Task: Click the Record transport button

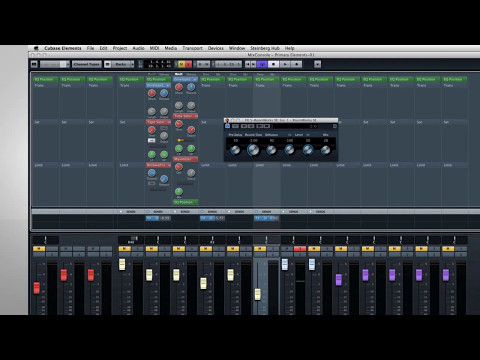Action: pyautogui.click(x=296, y=64)
